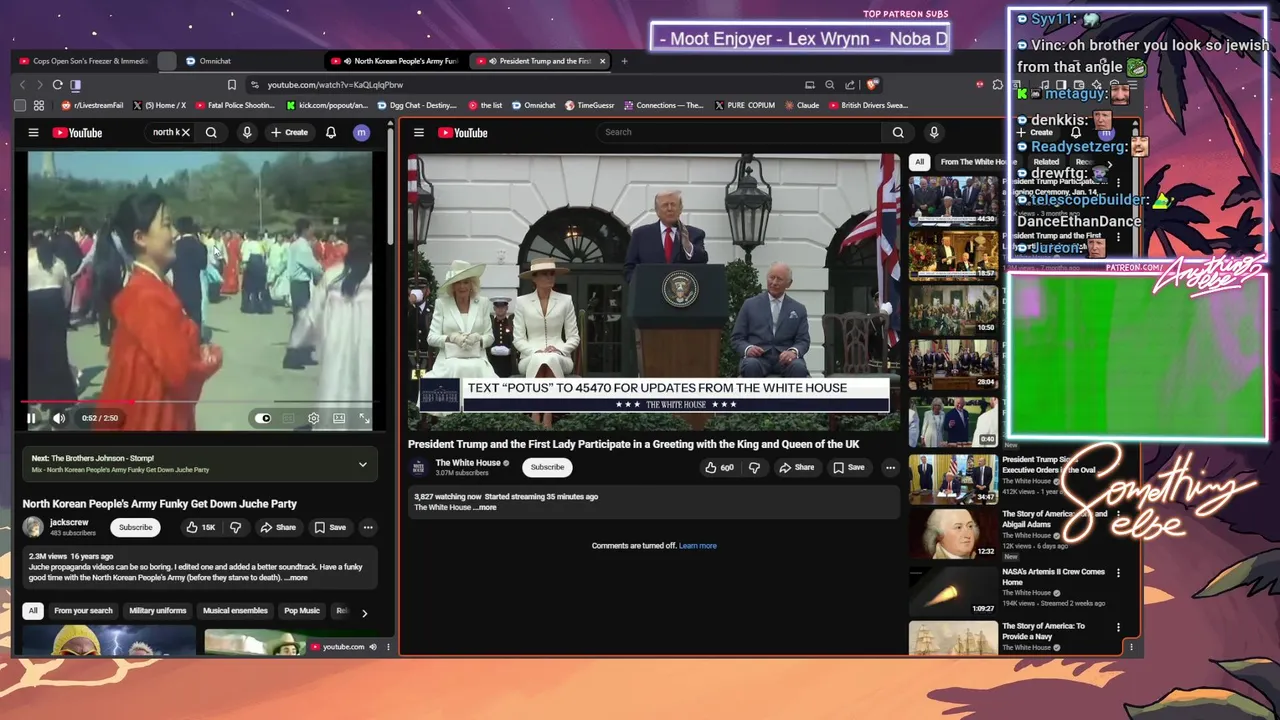
Task: Seek on the North Korean video progress bar
Action: coord(197,403)
